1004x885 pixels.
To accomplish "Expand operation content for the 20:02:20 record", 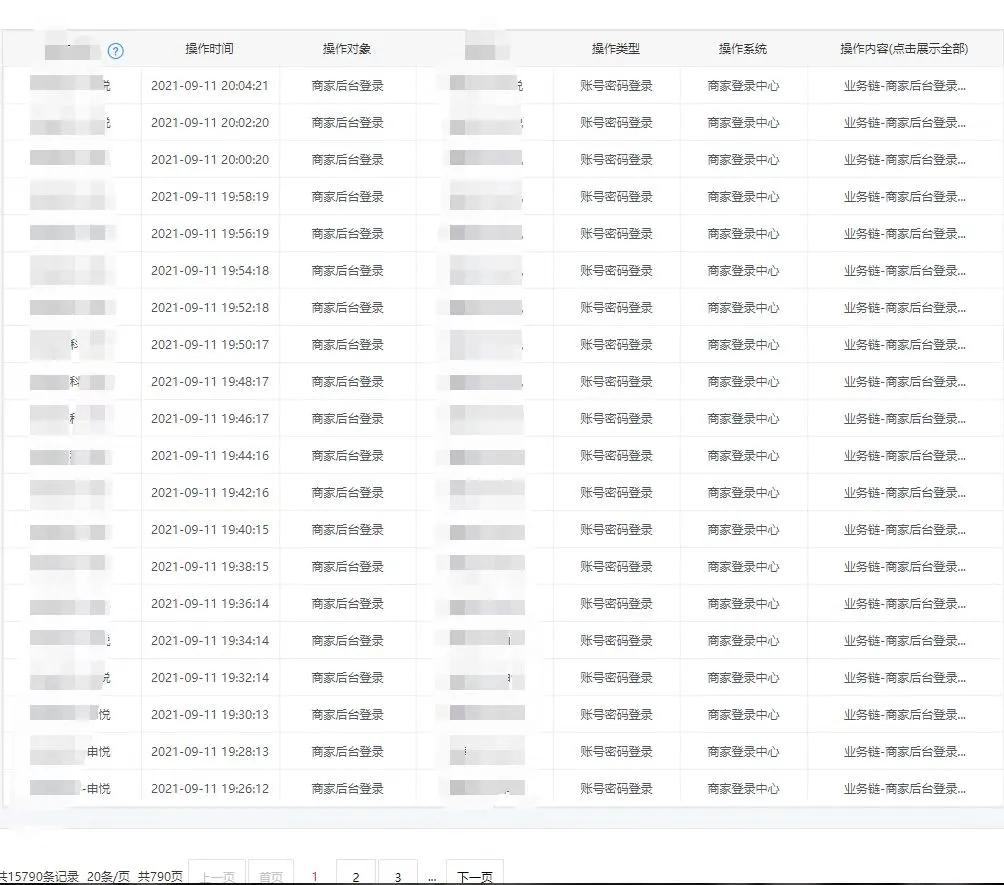I will (x=903, y=122).
